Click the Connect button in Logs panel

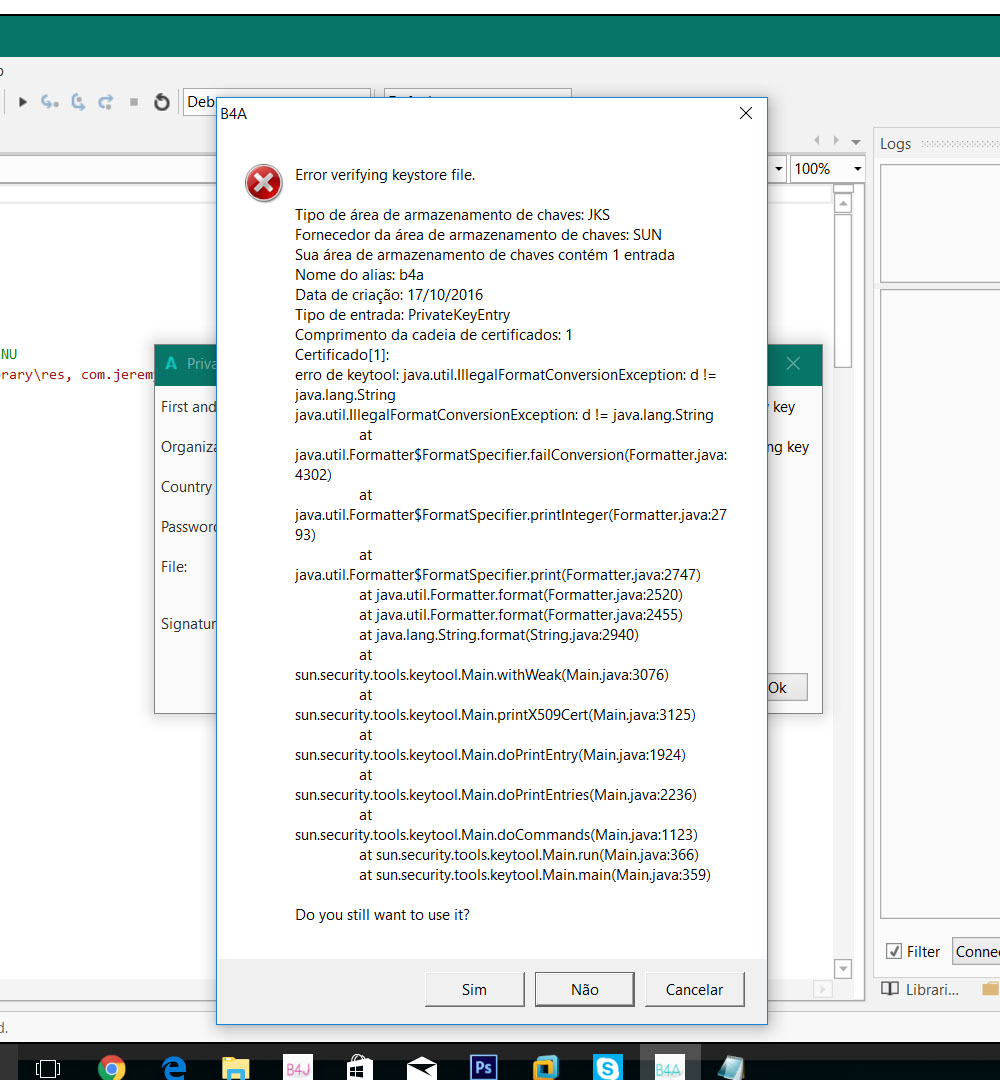pyautogui.click(x=976, y=951)
